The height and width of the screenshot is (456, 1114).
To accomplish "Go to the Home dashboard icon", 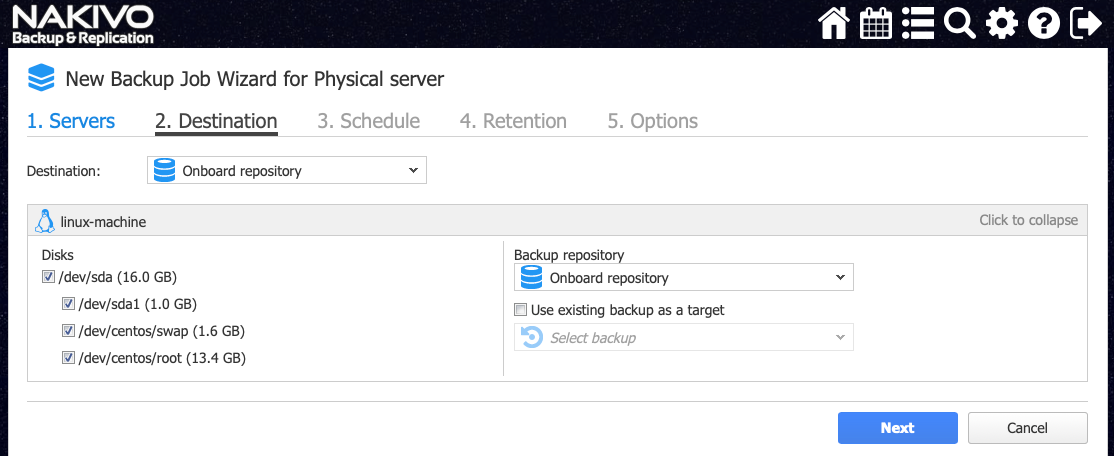I will coord(834,23).
